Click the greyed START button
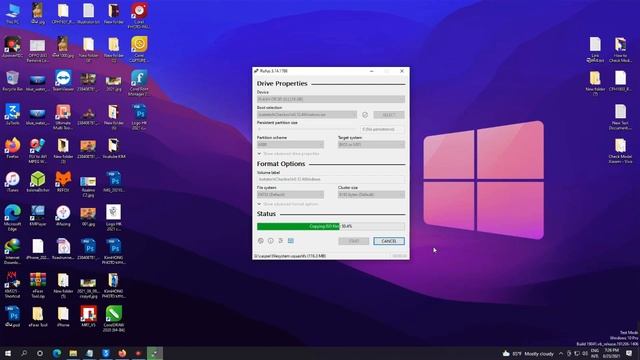Viewport: 640px width, 360px height. click(353, 241)
